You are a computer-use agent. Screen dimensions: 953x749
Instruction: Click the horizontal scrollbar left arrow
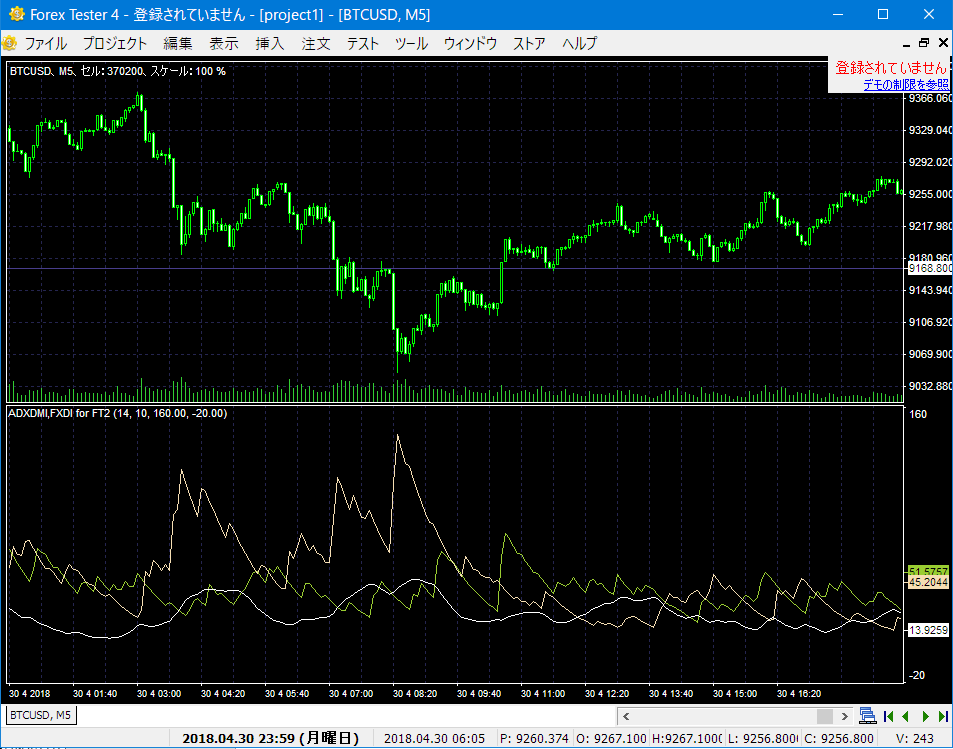point(626,716)
